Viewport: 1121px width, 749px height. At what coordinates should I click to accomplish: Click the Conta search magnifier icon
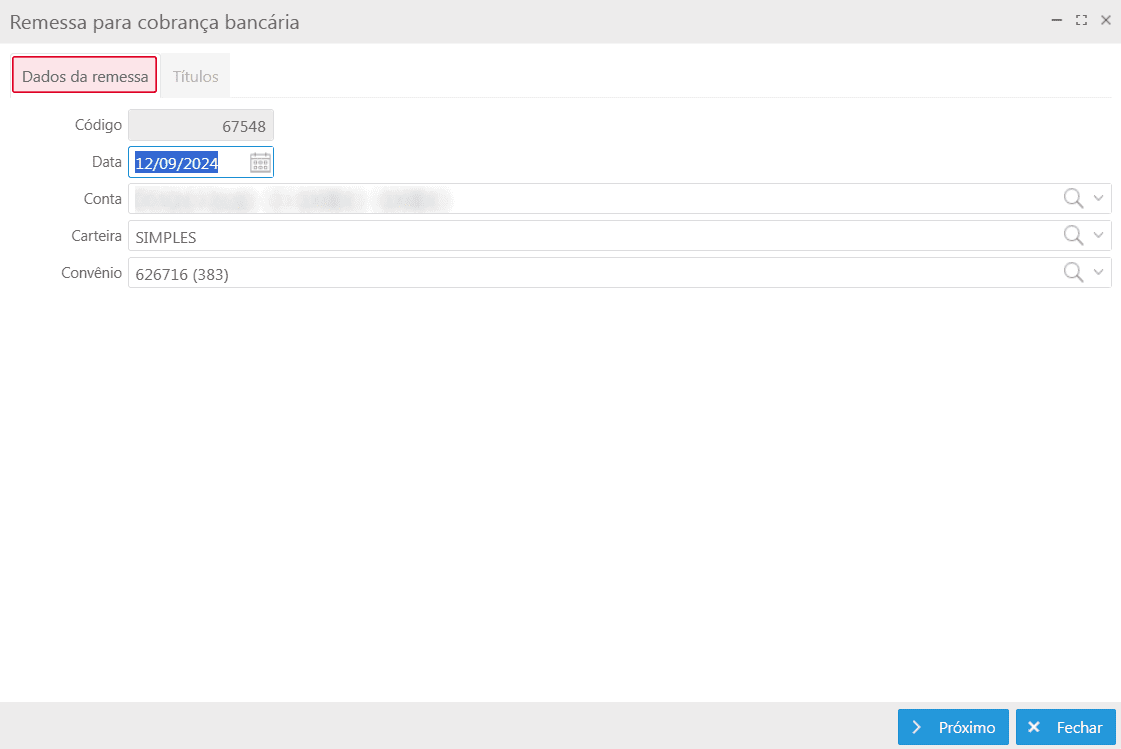[1073, 199]
